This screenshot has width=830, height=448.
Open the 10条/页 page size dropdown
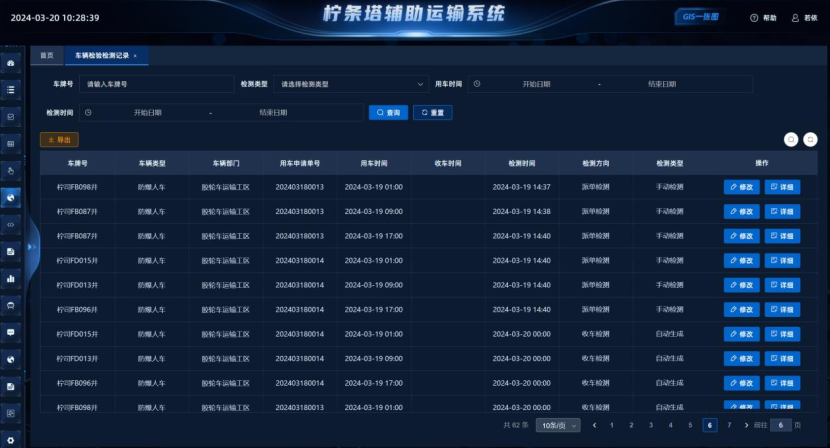[557, 425]
